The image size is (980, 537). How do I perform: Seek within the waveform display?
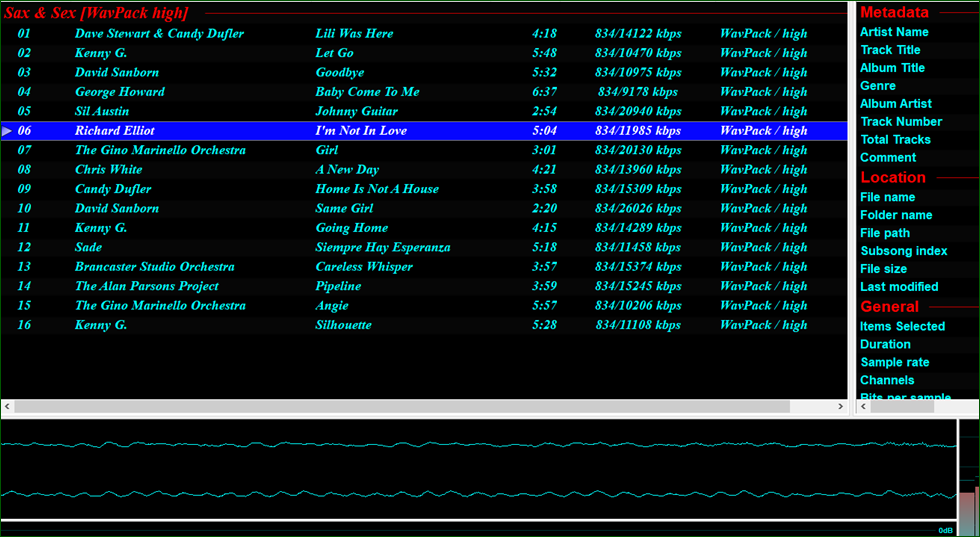[478, 469]
